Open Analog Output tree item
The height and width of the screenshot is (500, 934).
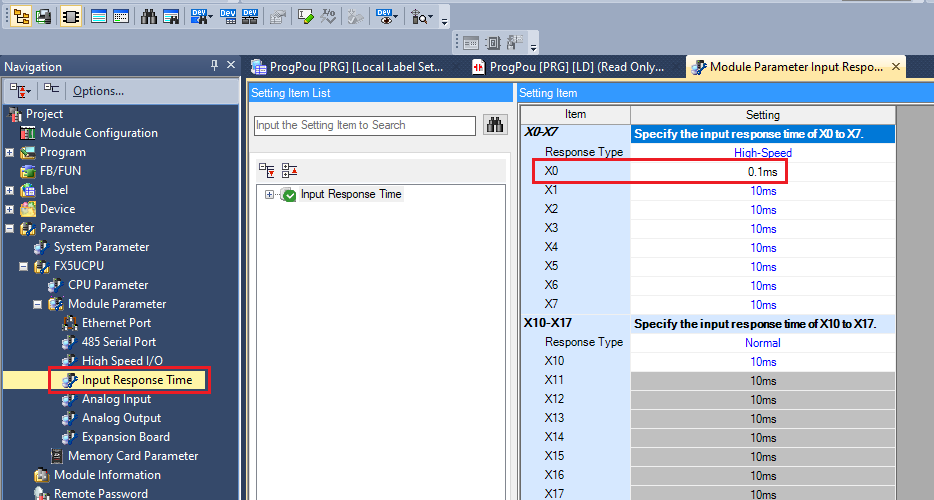click(121, 418)
